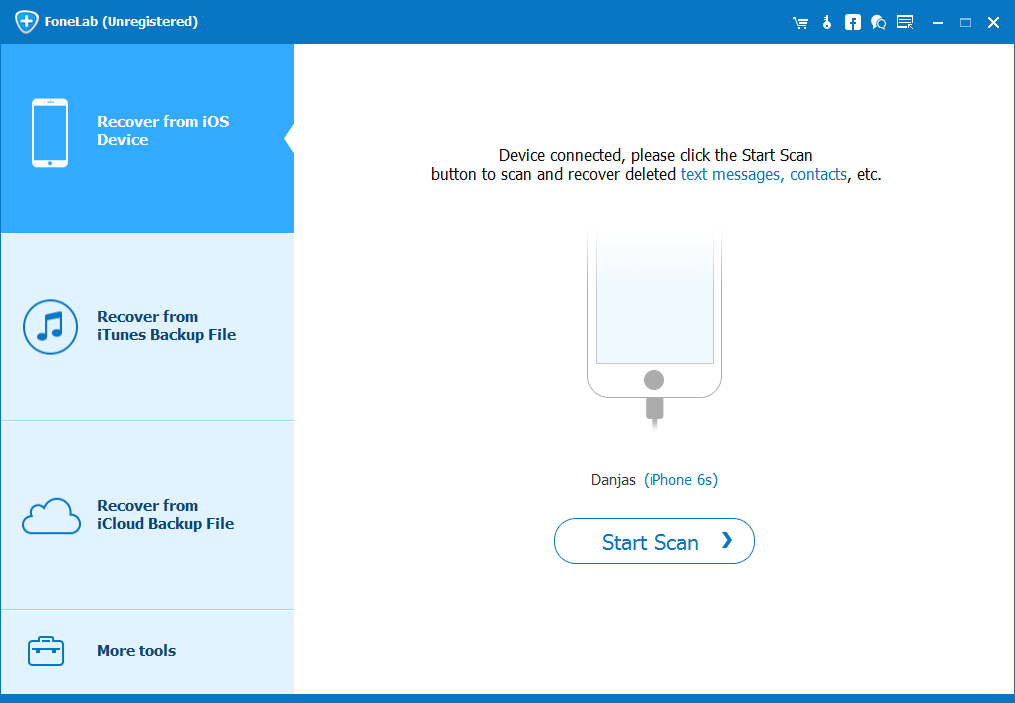Screen dimensions: 1015x703
Task: Click the music note icon for iTunes recovery
Action: click(50, 327)
